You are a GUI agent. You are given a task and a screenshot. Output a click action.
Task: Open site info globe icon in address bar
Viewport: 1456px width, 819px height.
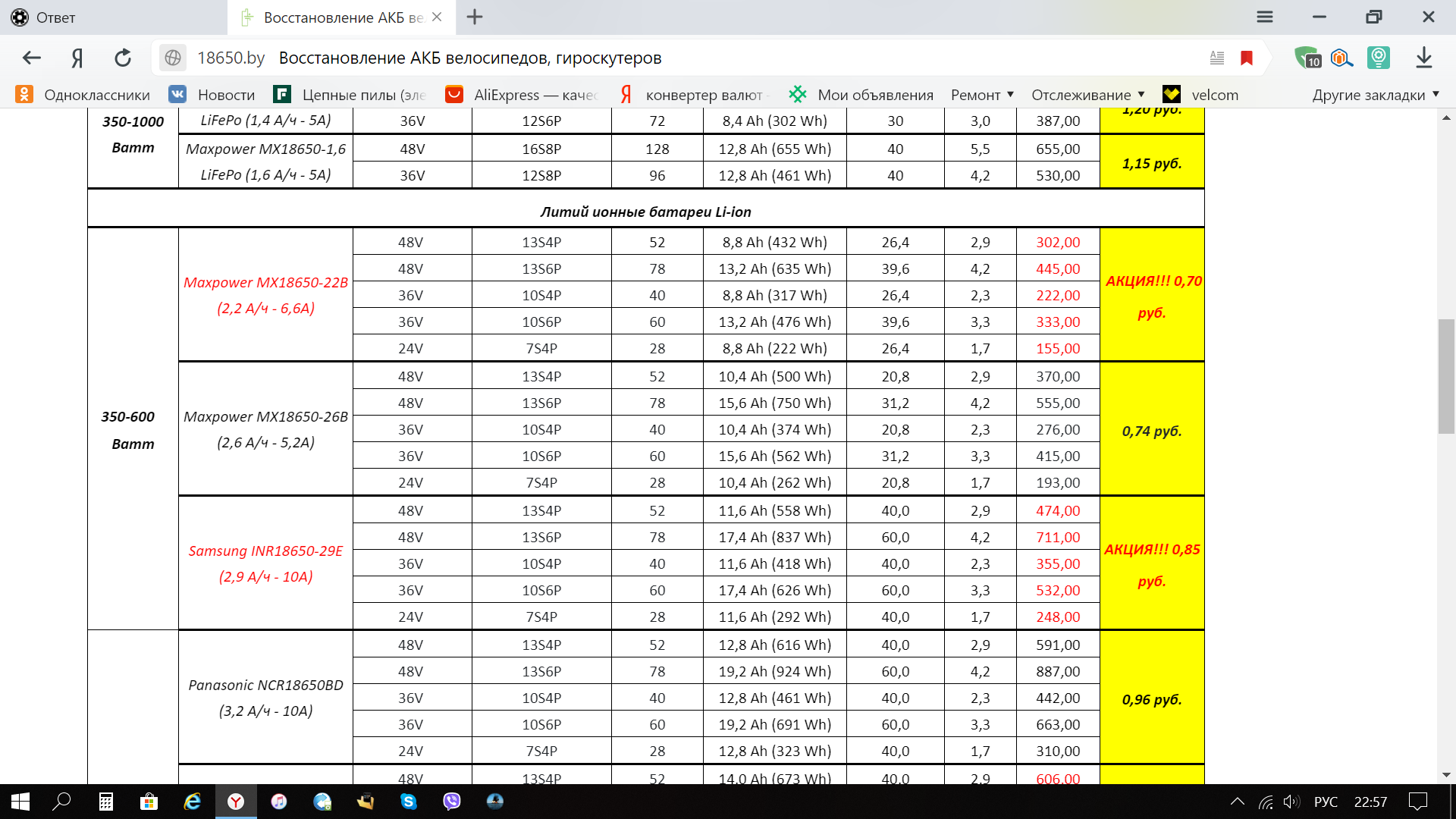[x=173, y=58]
